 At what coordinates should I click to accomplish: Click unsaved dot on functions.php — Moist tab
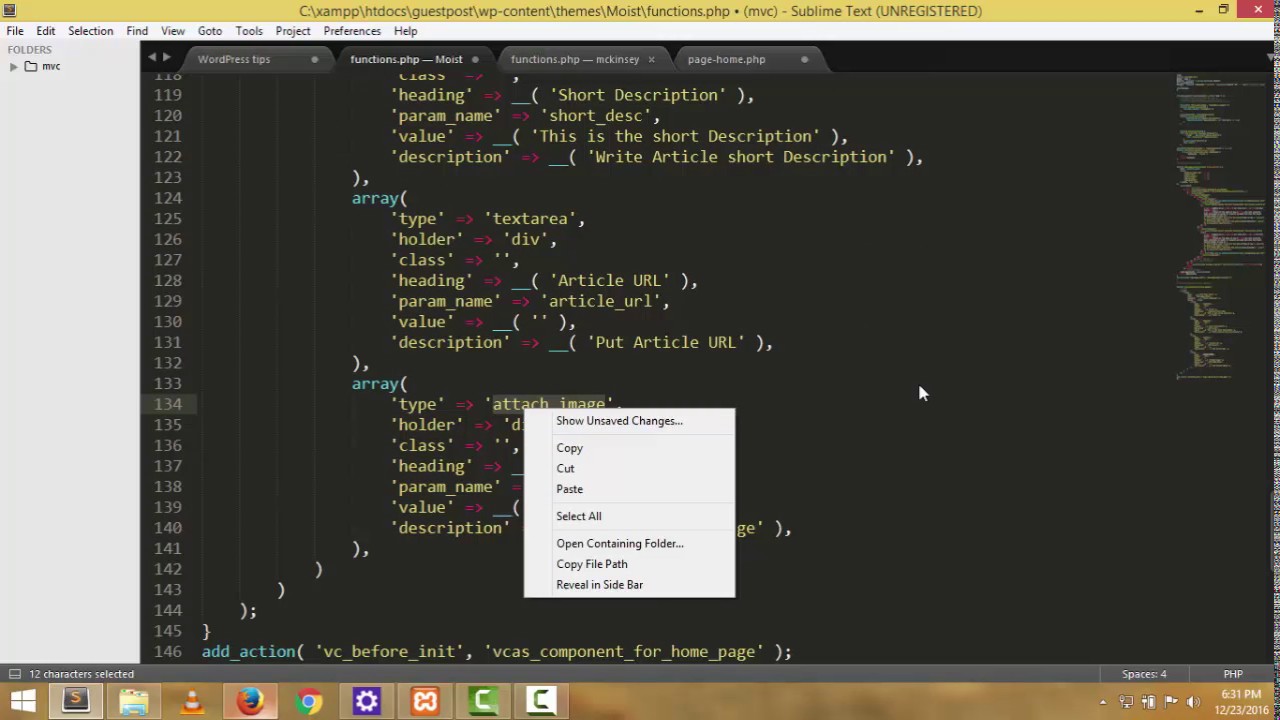[475, 59]
